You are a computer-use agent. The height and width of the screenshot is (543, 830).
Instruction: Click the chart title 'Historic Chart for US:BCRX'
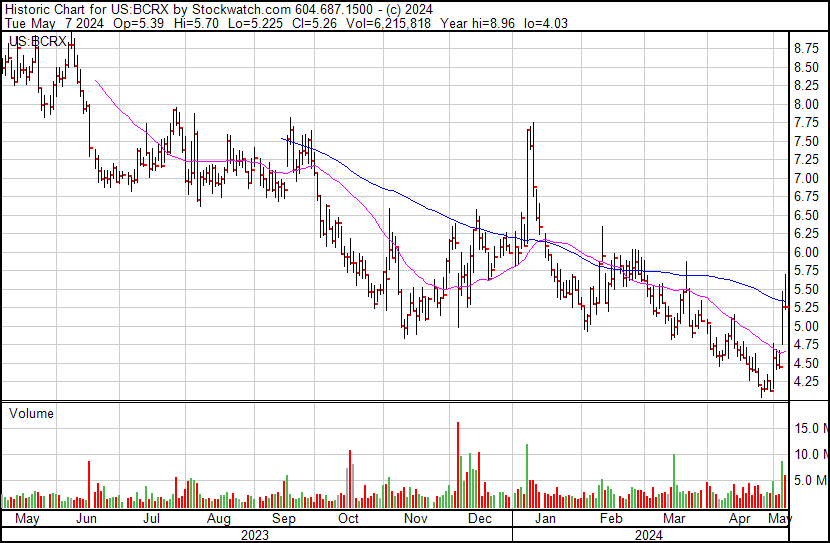click(x=87, y=10)
